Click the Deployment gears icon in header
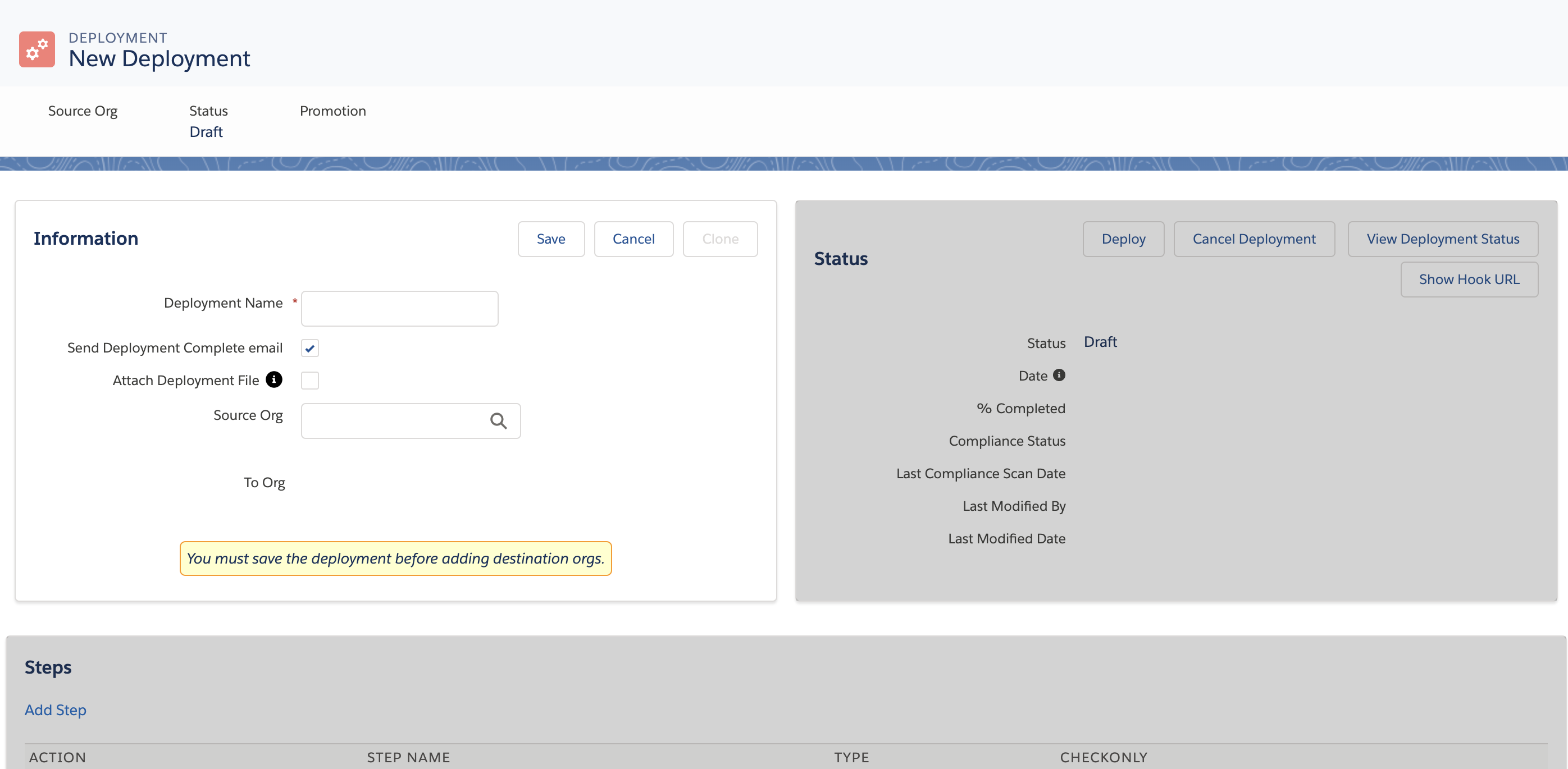Image resolution: width=1568 pixels, height=769 pixels. click(37, 49)
